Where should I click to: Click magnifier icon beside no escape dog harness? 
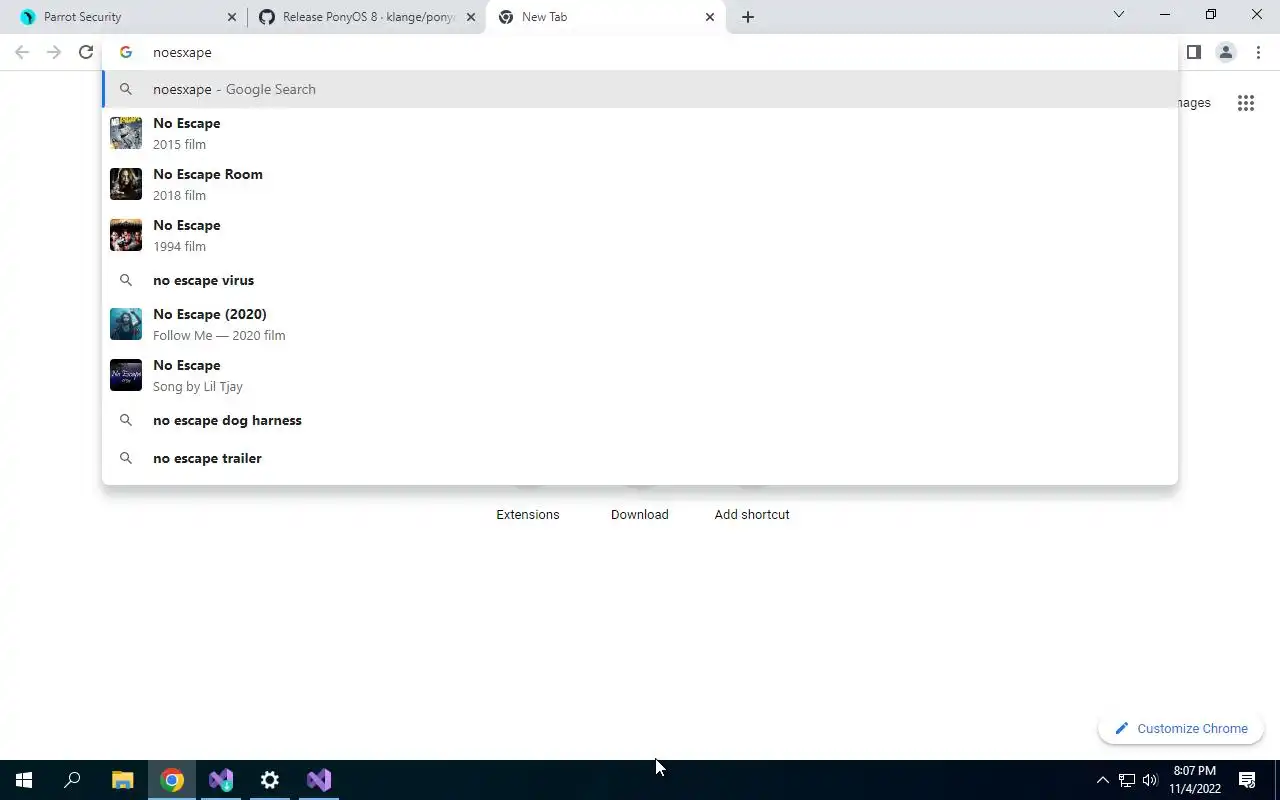(x=126, y=420)
